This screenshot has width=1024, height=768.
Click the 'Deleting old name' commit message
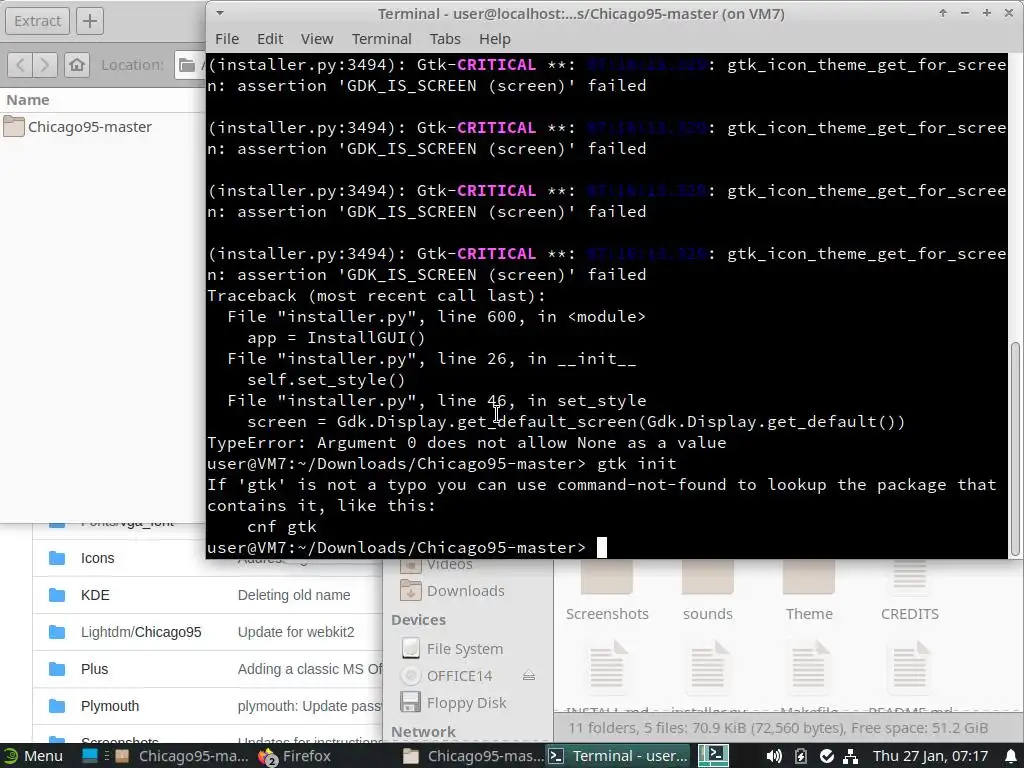pyautogui.click(x=294, y=595)
